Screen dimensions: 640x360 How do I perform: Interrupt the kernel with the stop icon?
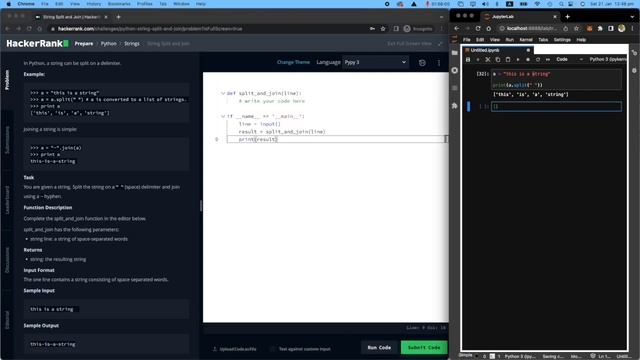(528, 60)
